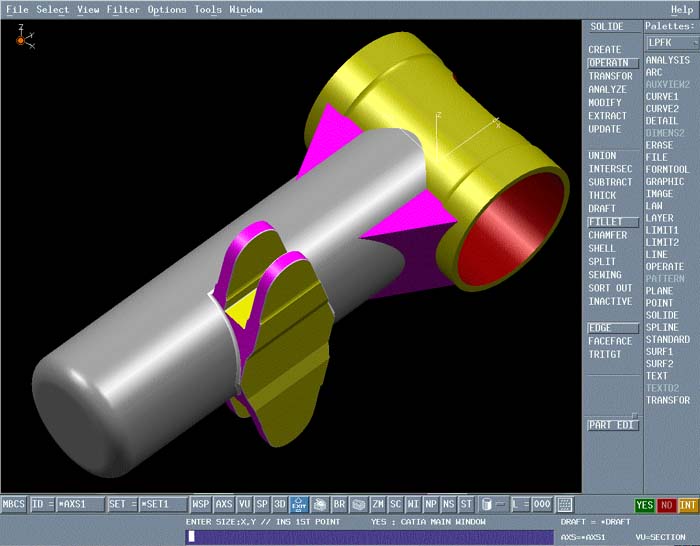
Task: Click the BR icon button
Action: point(339,505)
